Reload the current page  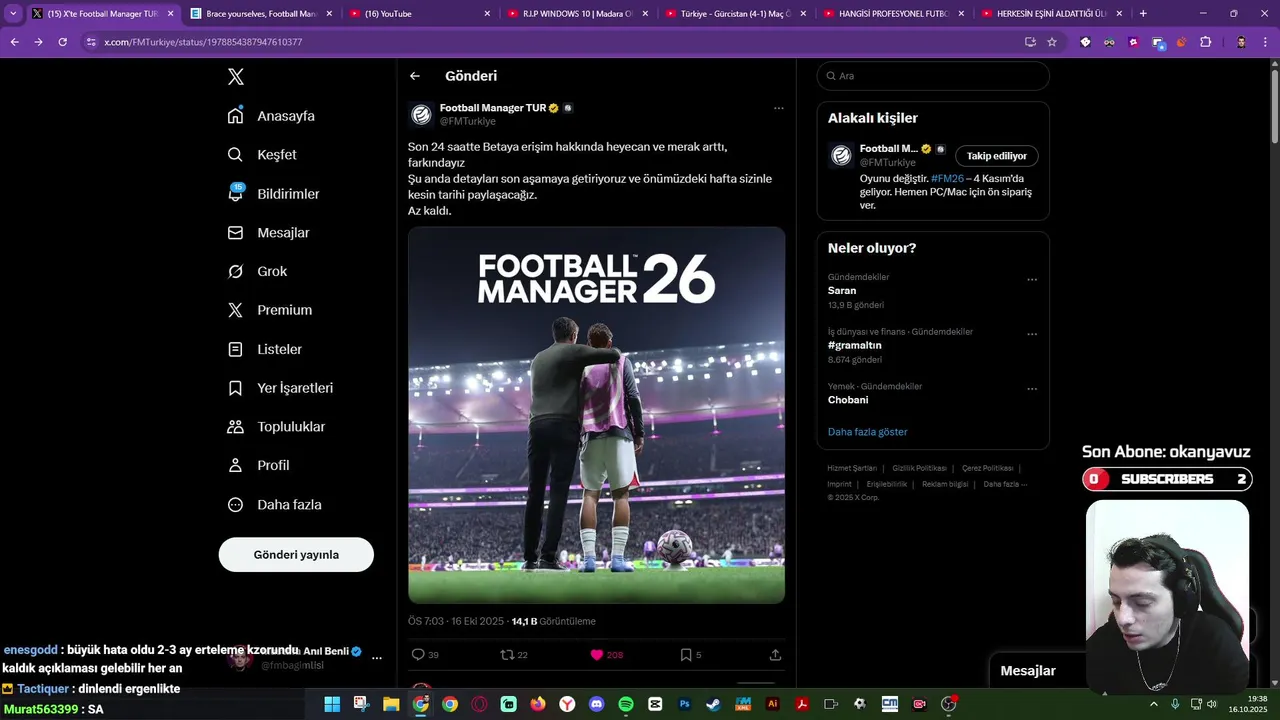[62, 42]
